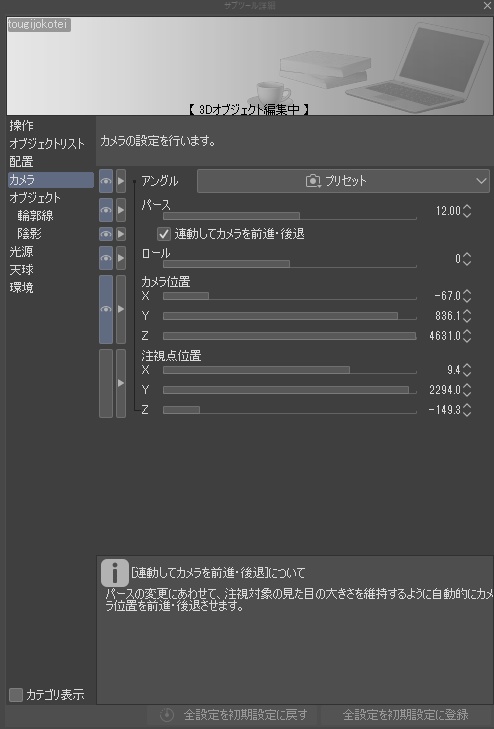This screenshot has width=494, height=729.
Task: Select カメラ category
Action: pos(50,180)
